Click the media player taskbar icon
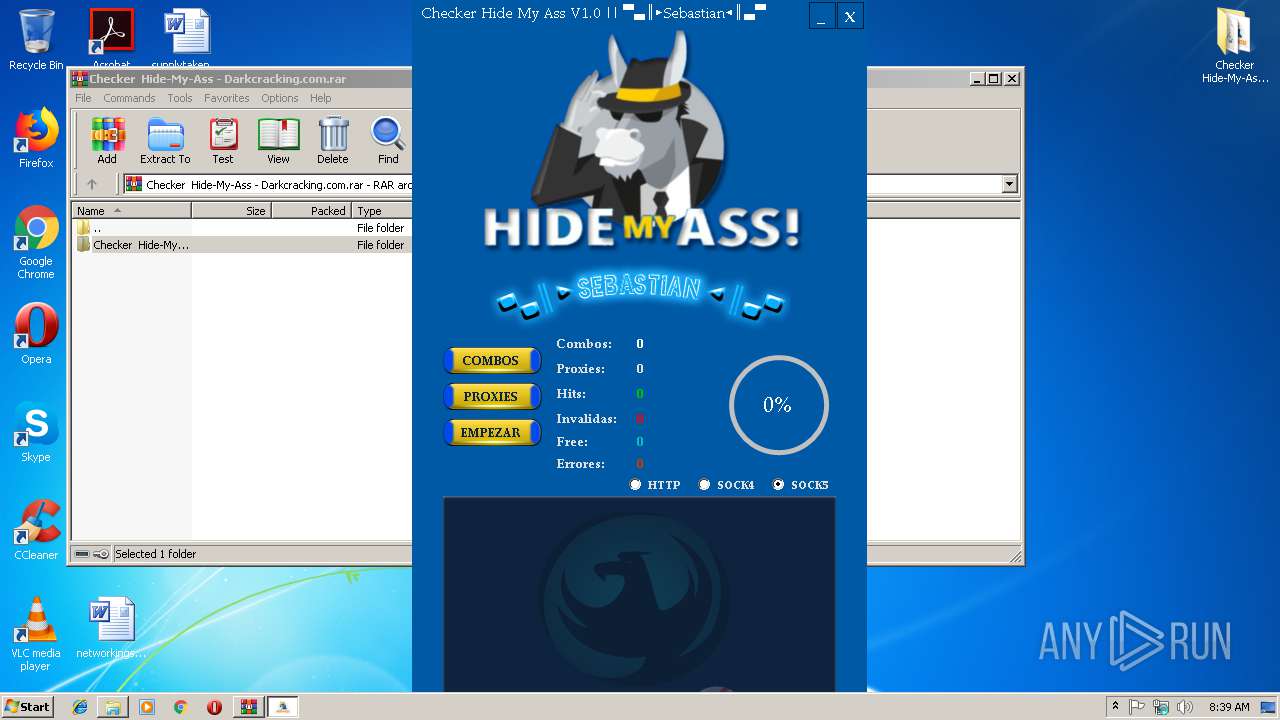Image resolution: width=1280 pixels, height=720 pixels. [147, 707]
